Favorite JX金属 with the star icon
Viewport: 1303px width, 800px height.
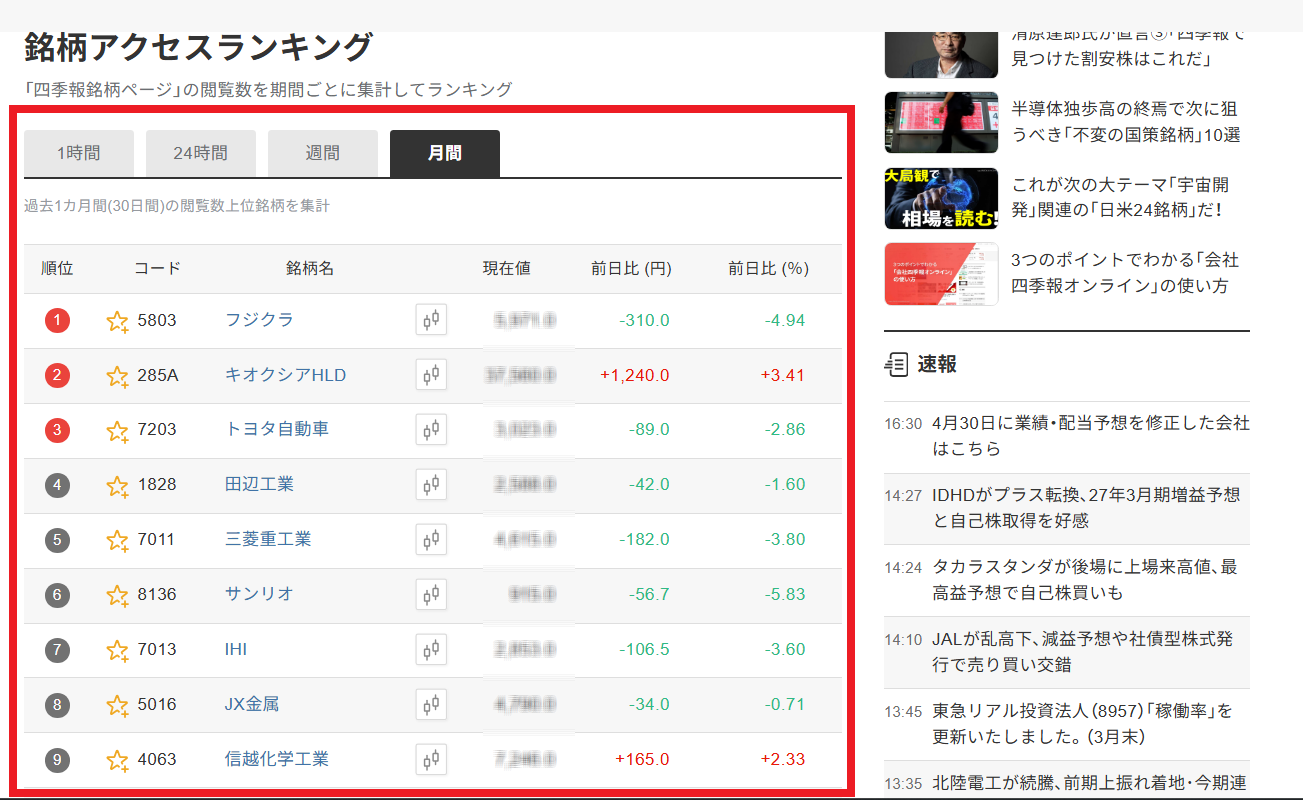pos(118,705)
